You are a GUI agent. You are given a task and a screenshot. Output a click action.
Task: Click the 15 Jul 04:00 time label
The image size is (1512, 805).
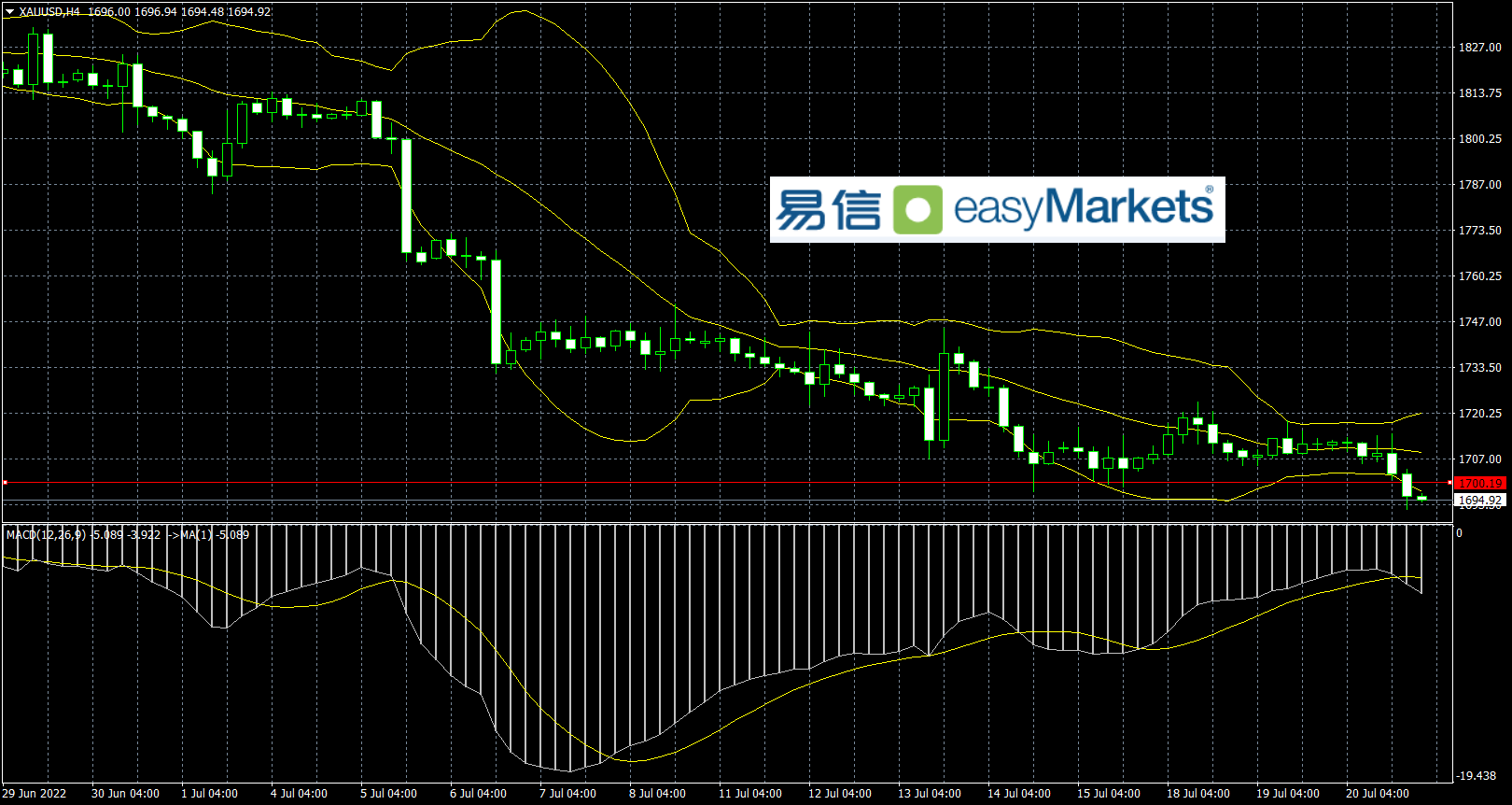[1109, 794]
